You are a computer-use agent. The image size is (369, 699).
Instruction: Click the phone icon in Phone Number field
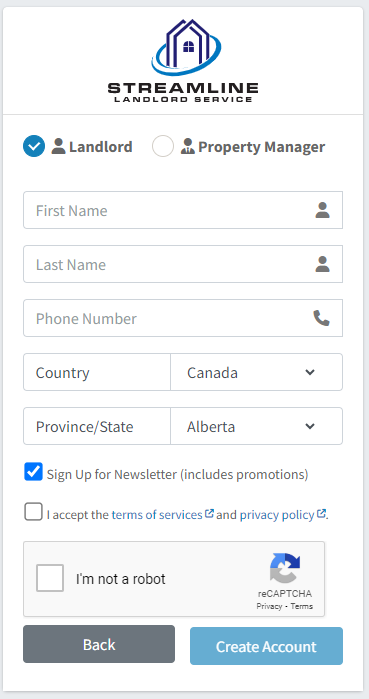coord(321,318)
